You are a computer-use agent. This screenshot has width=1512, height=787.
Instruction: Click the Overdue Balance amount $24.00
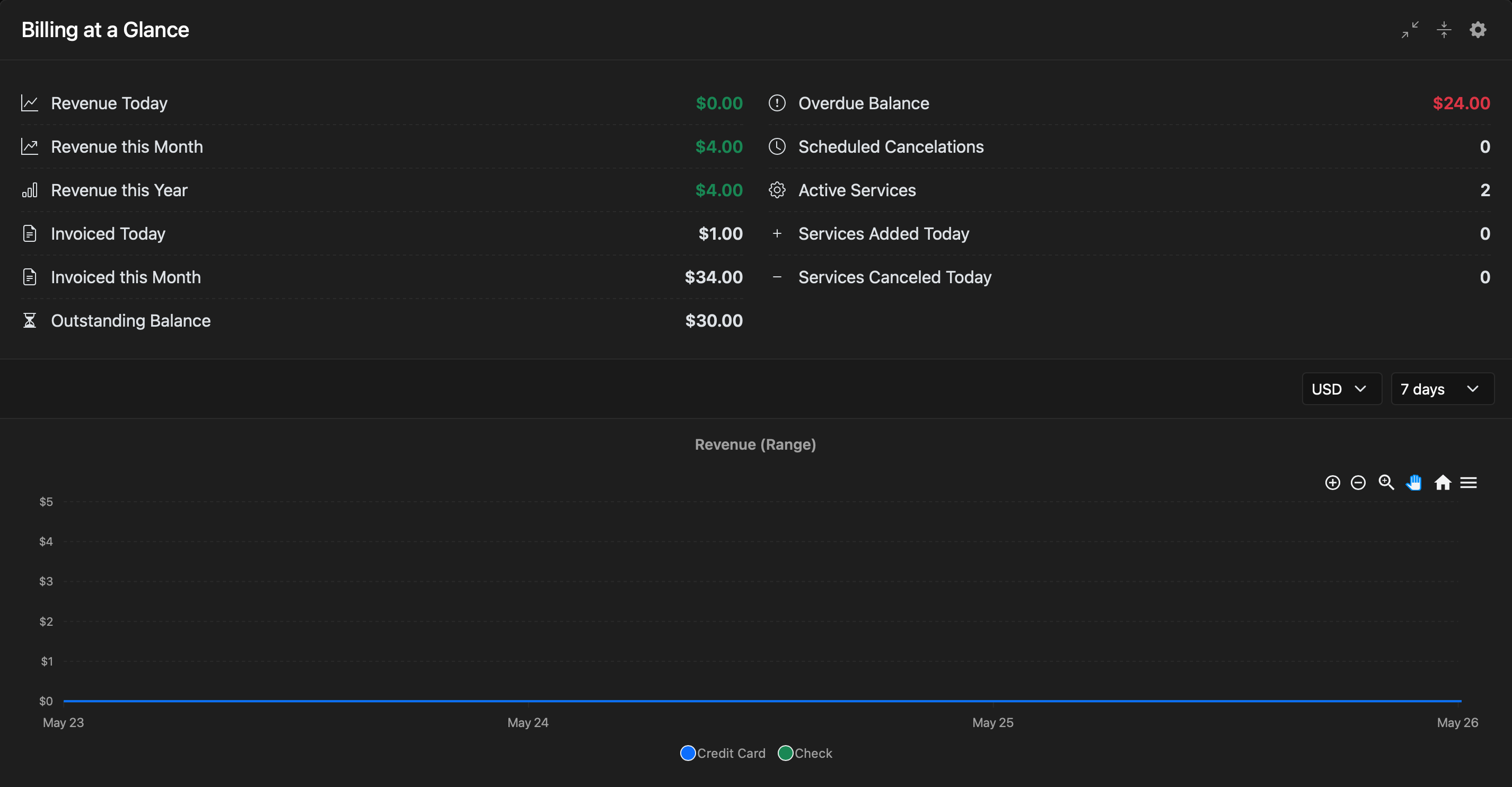tap(1461, 103)
